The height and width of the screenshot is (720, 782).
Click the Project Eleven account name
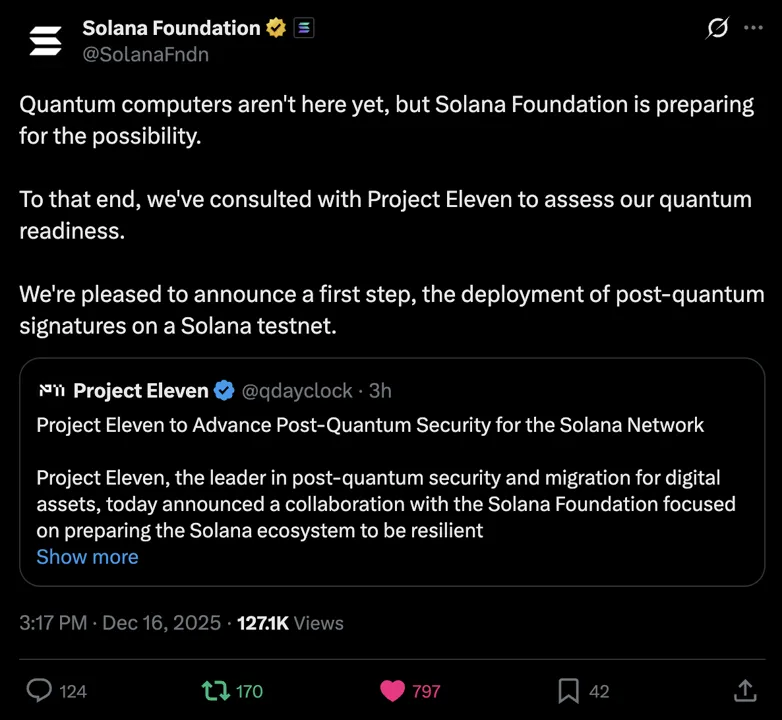click(x=141, y=390)
